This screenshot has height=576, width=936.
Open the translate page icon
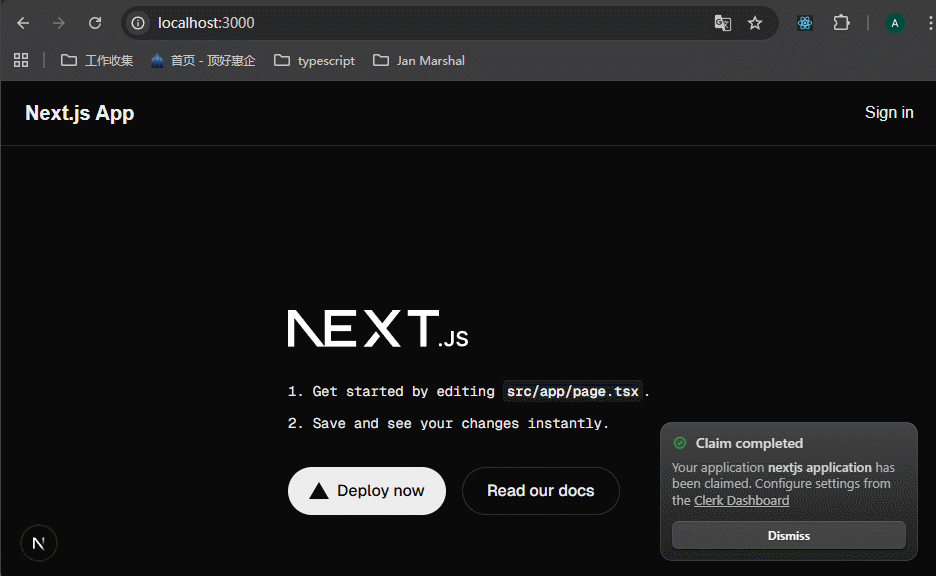(x=722, y=23)
